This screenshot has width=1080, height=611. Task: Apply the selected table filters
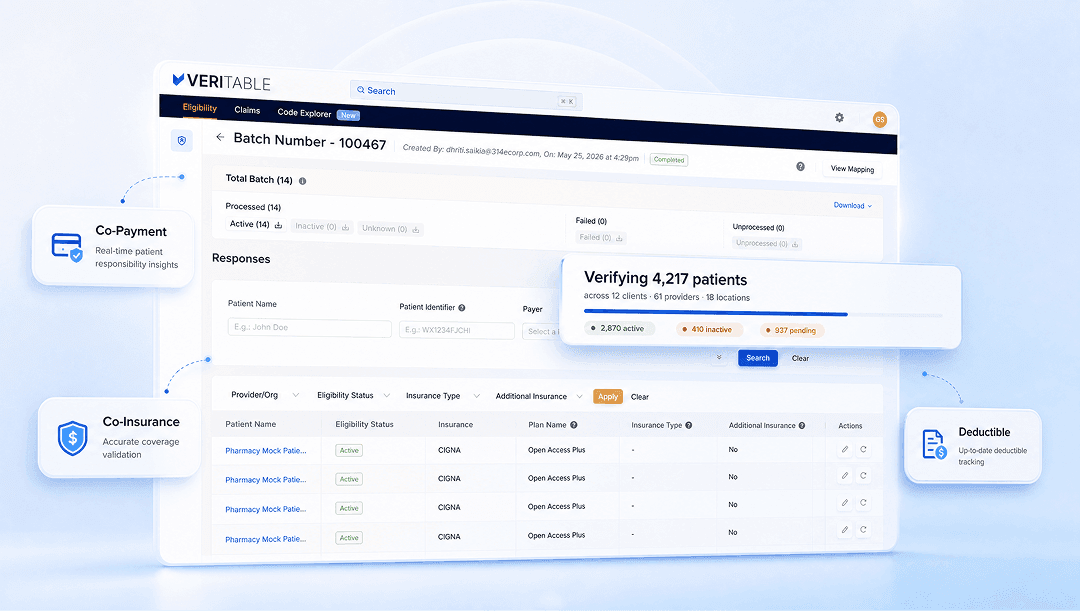pyautogui.click(x=608, y=397)
